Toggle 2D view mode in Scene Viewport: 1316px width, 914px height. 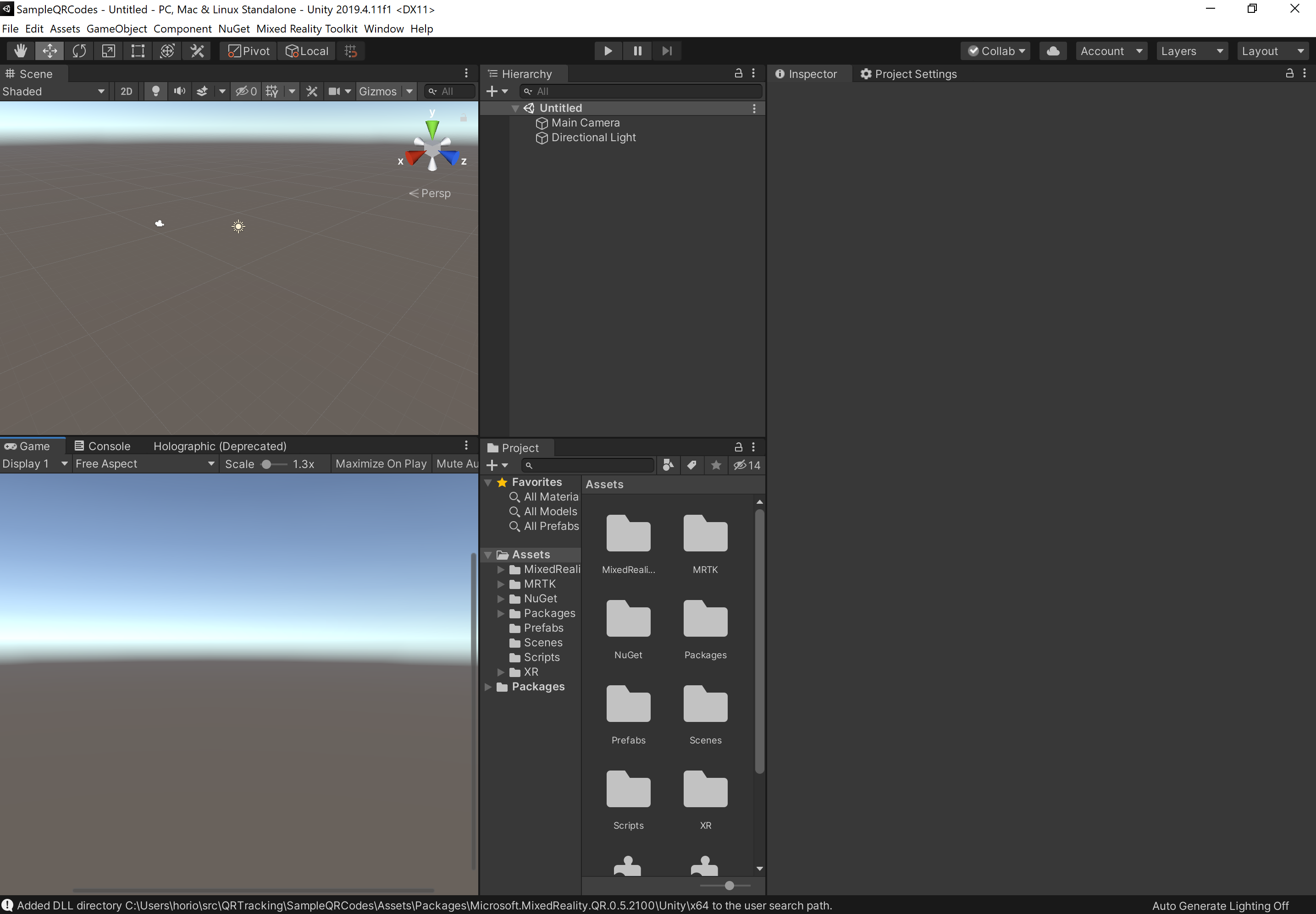coord(126,91)
